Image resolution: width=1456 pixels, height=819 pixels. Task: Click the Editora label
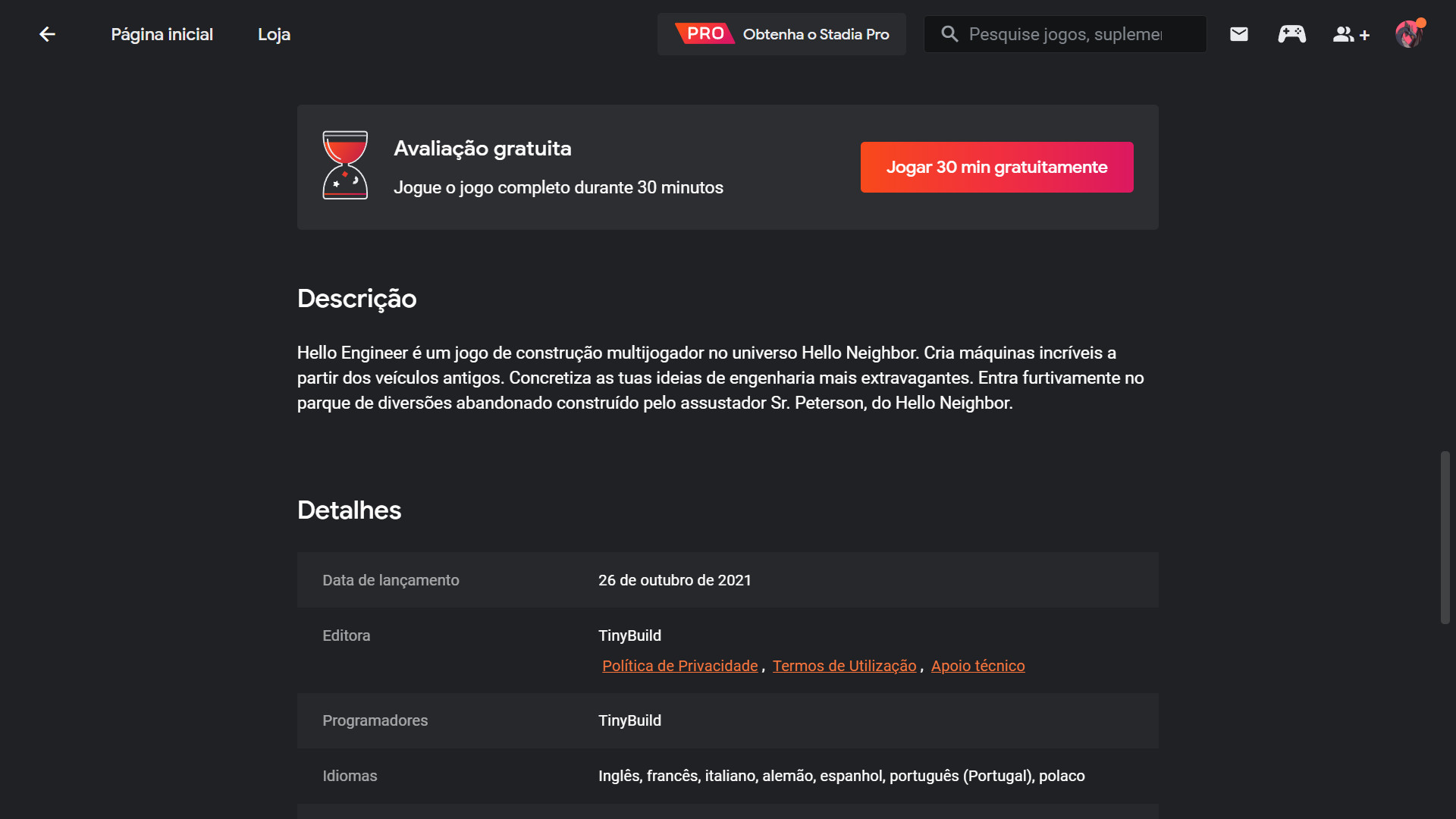[x=346, y=635]
